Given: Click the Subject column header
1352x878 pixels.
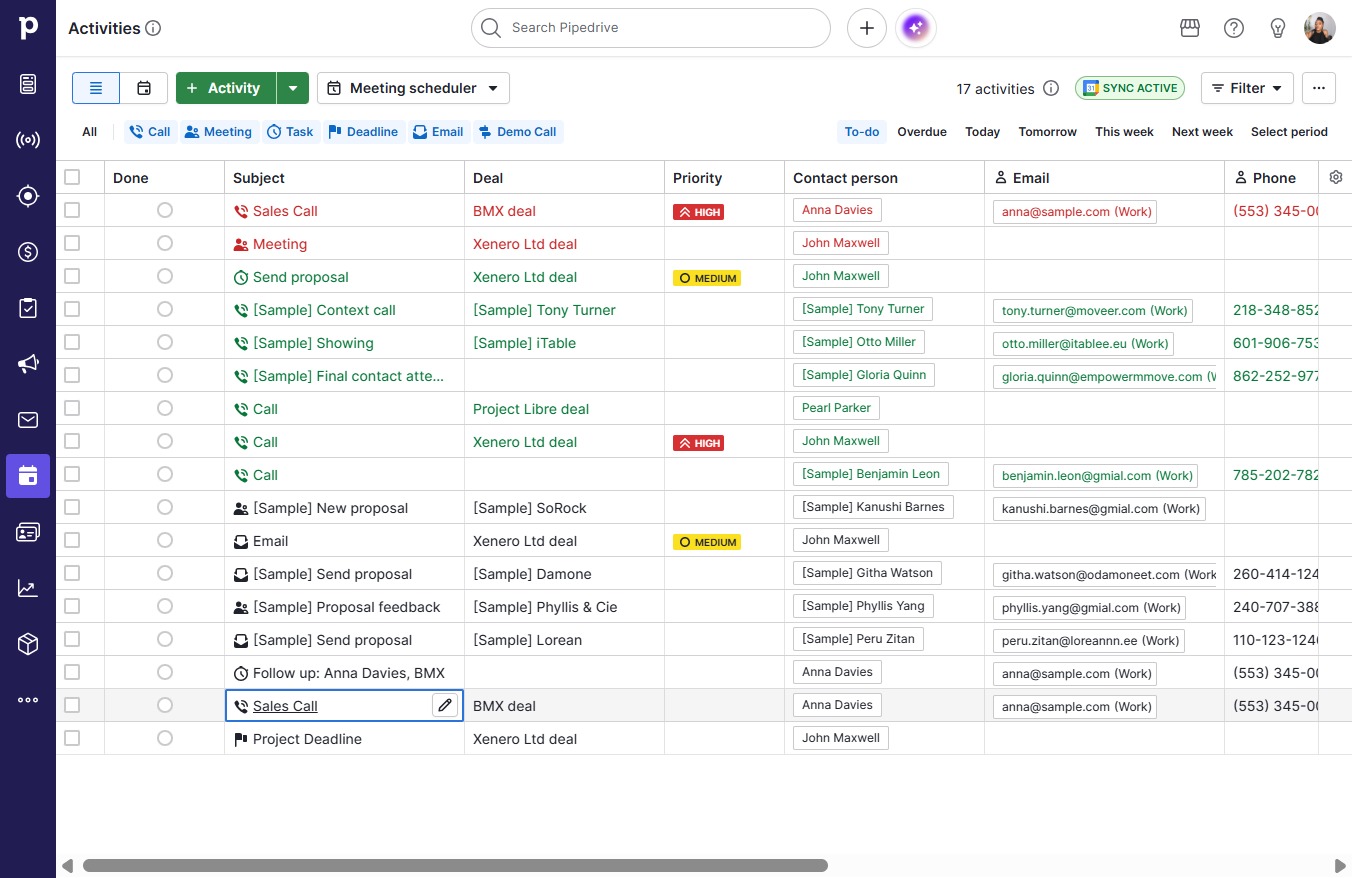Looking at the screenshot, I should coord(344,177).
